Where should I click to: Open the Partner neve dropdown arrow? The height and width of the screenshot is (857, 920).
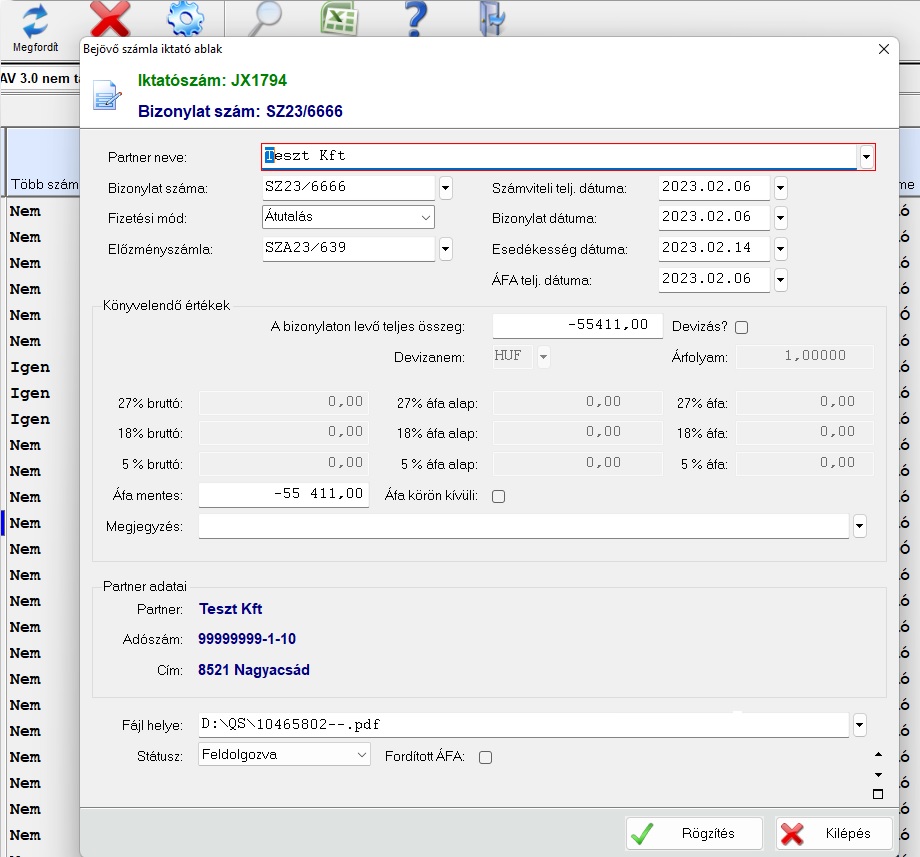pos(866,157)
